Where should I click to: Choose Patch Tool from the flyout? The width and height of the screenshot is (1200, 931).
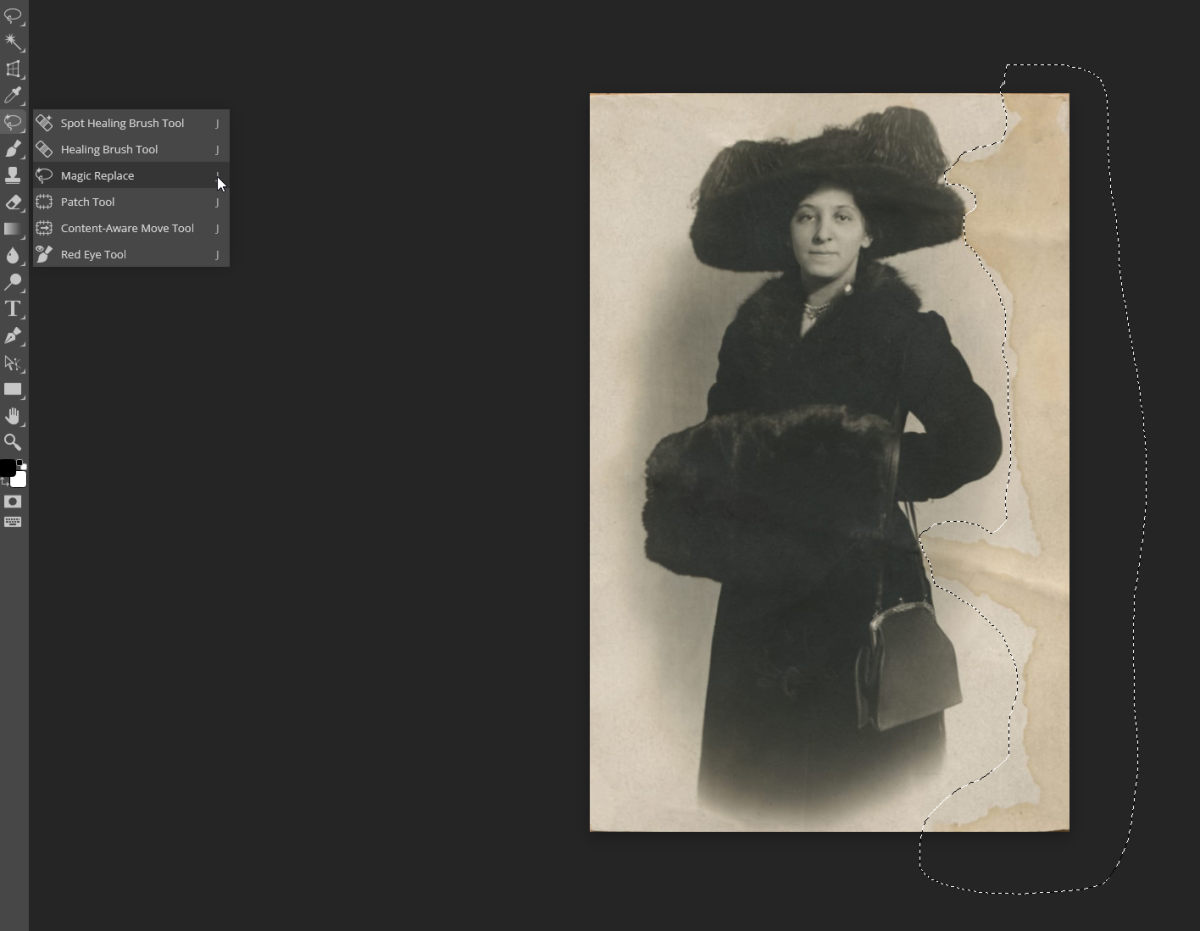[x=131, y=202]
